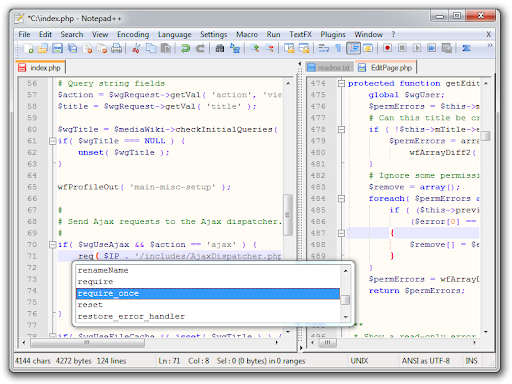Toggle Show All Characters pilcrow icon
Viewport: 512px width, 384px height.
[338, 49]
